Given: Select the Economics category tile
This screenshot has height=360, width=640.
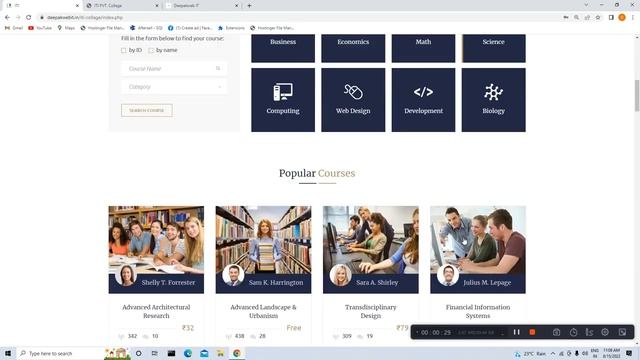Looking at the screenshot, I should (353, 48).
